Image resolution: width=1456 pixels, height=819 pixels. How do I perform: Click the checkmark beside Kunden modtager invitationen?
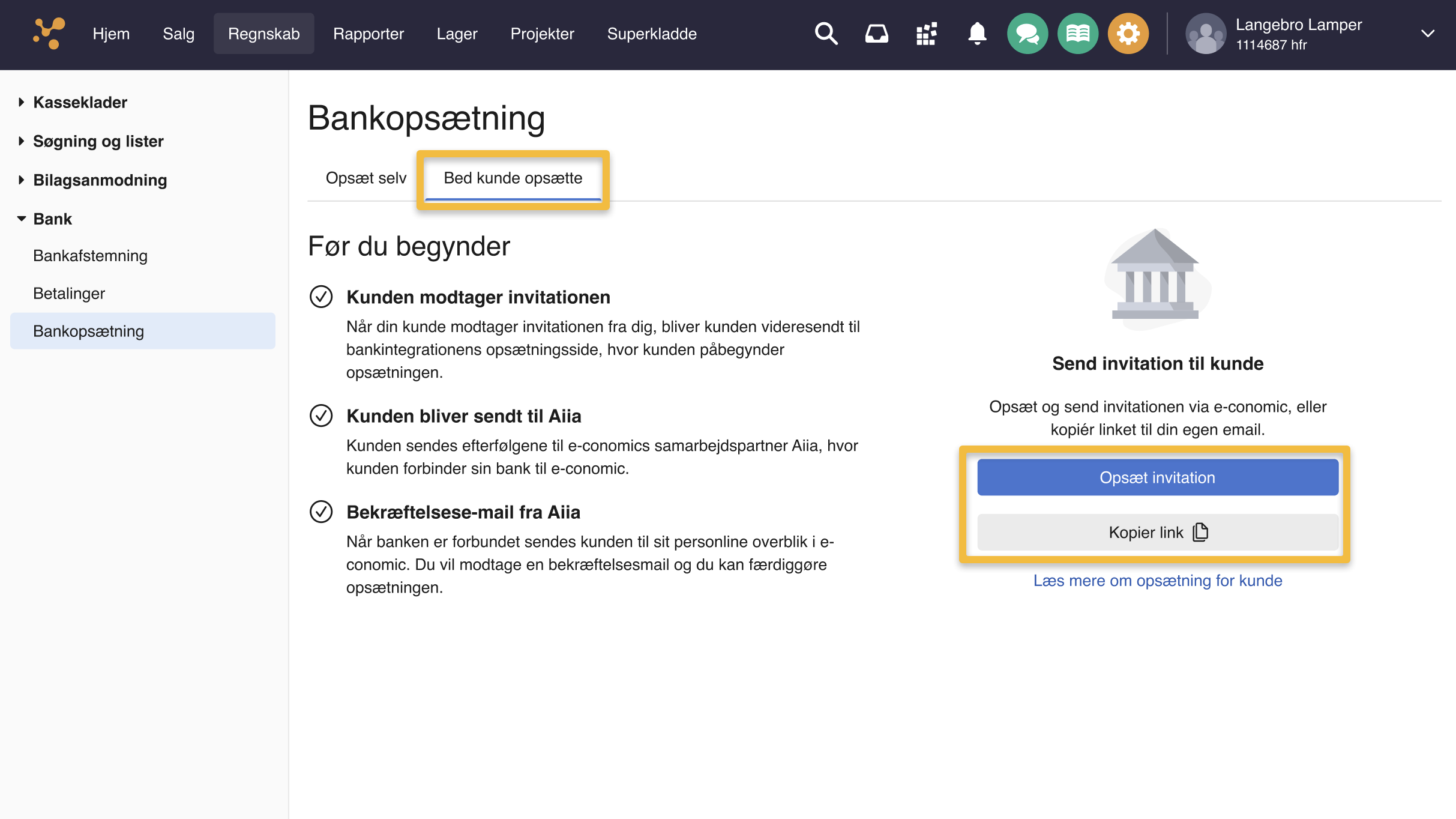pos(322,297)
